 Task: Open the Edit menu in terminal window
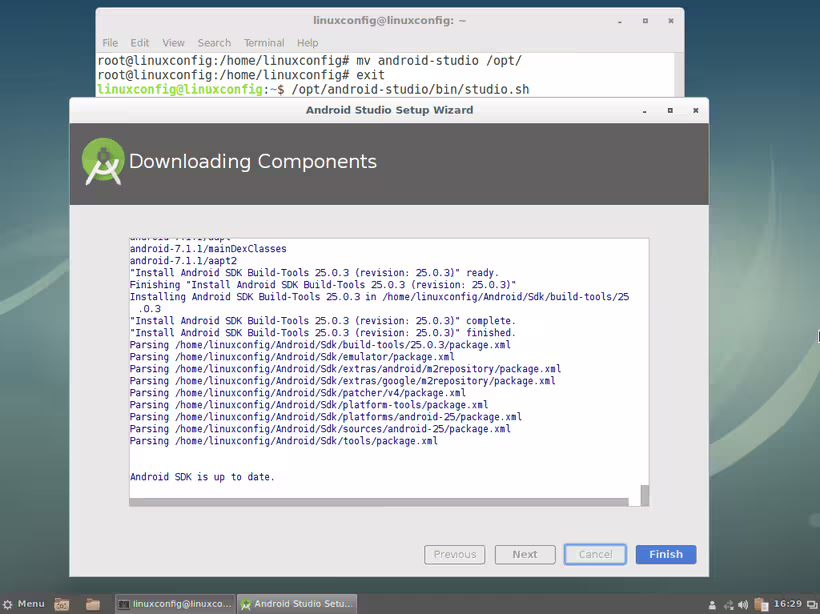click(x=140, y=43)
